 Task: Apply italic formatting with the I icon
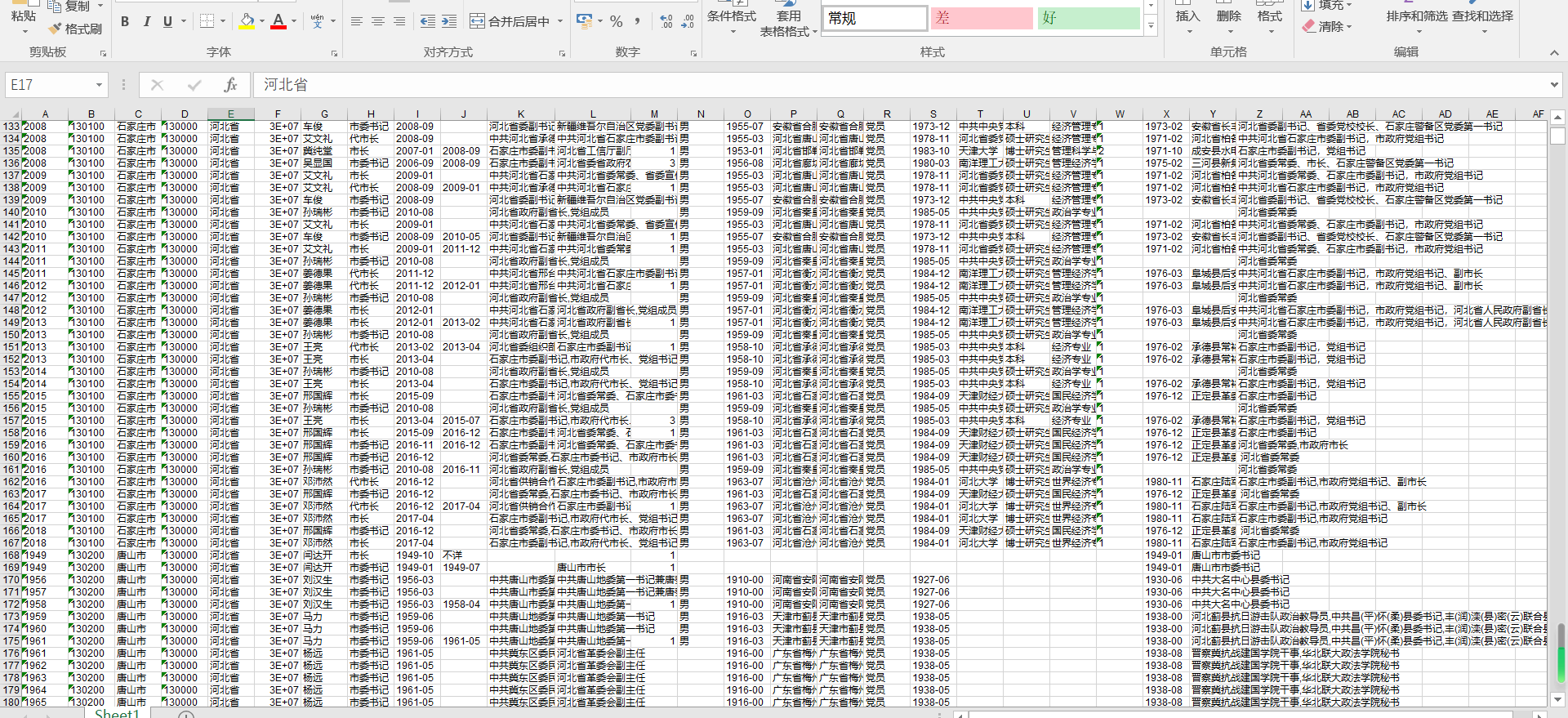click(146, 22)
